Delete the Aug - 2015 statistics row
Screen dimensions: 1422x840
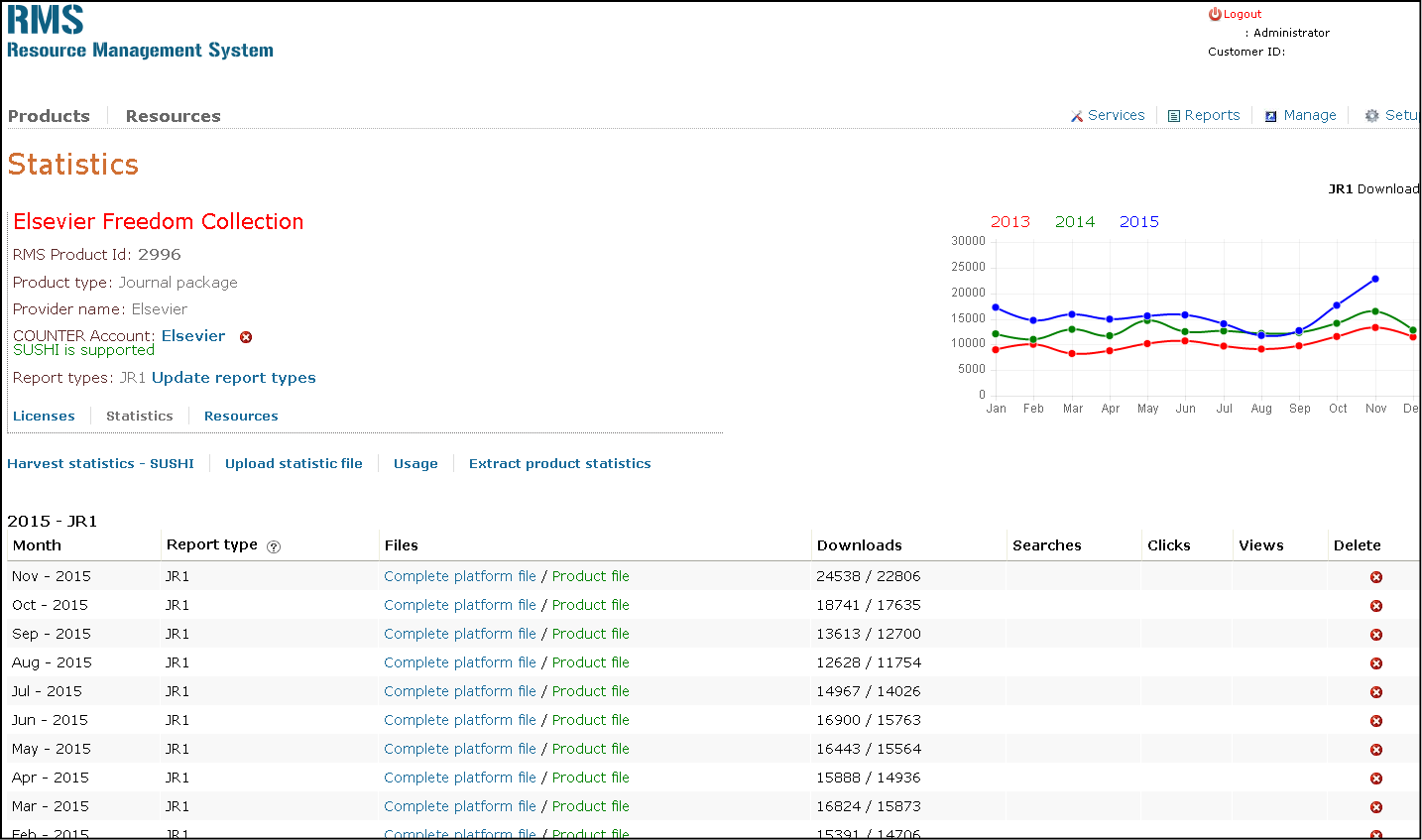tap(1376, 663)
